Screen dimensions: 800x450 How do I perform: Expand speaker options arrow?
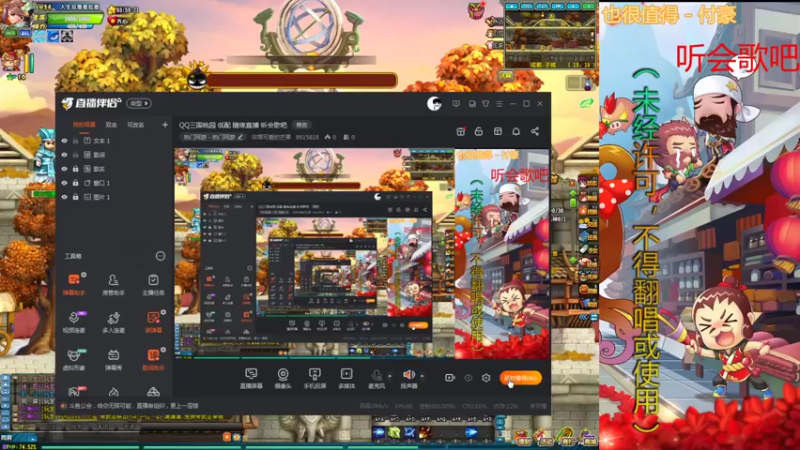(422, 377)
